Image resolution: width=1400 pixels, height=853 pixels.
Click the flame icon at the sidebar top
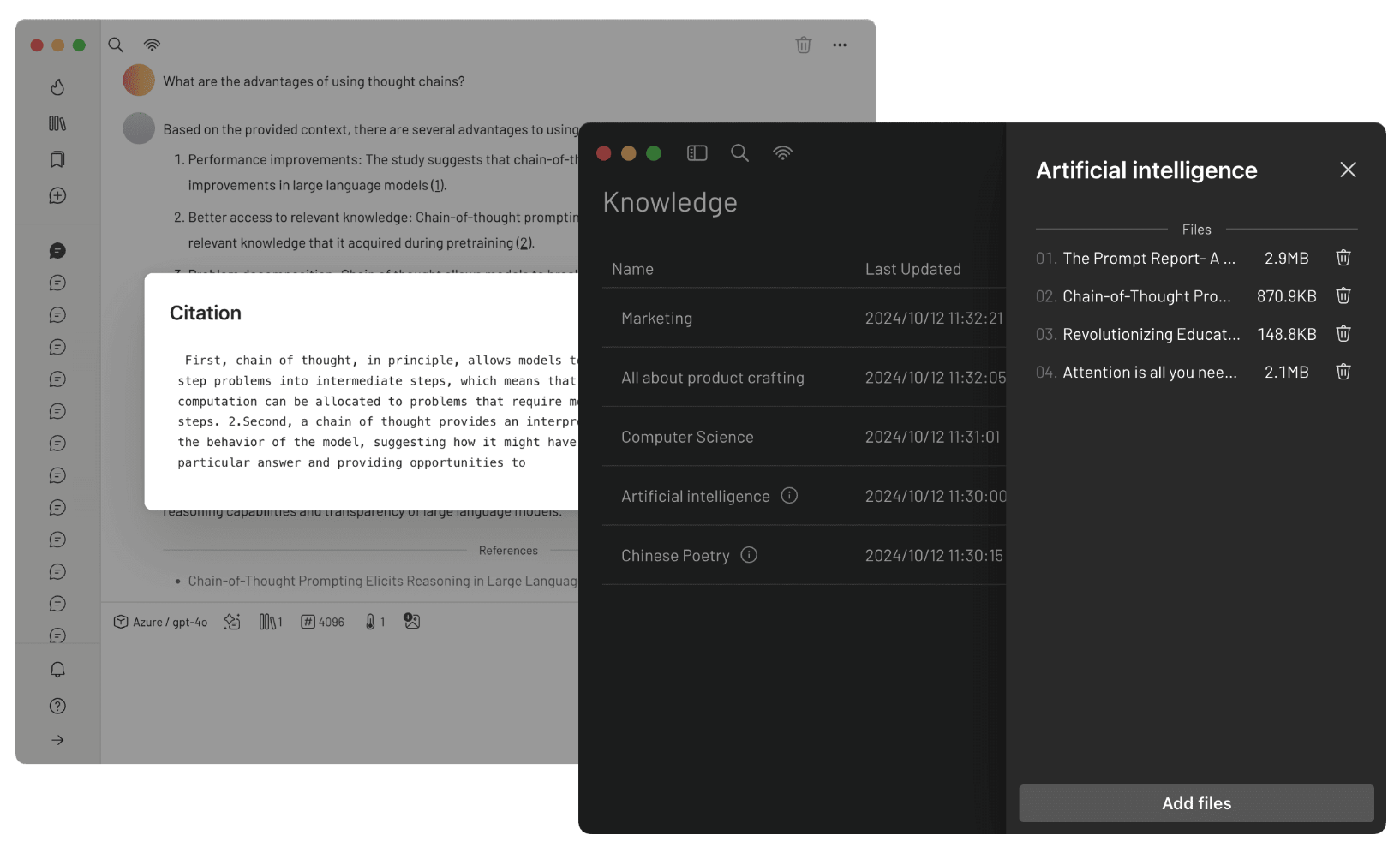[x=57, y=87]
